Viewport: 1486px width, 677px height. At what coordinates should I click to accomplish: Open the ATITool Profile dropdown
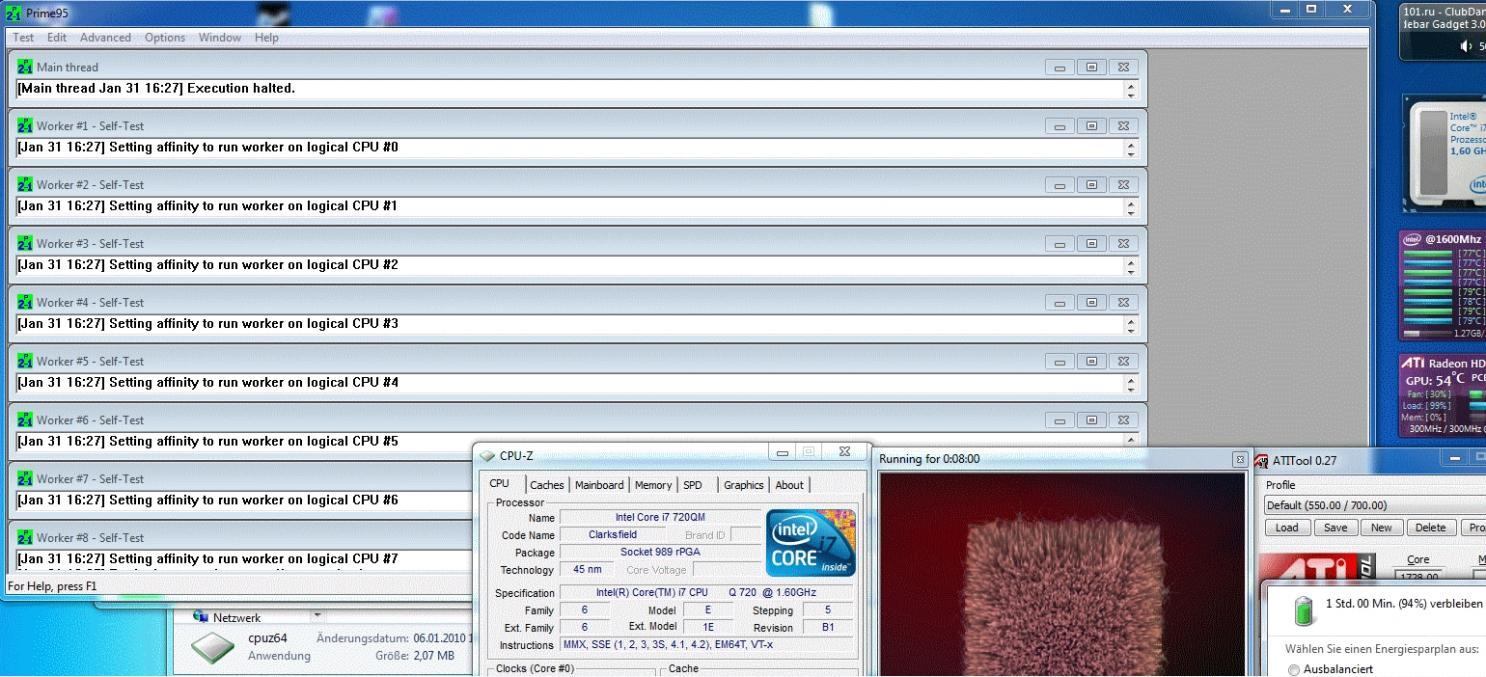[x=1375, y=505]
